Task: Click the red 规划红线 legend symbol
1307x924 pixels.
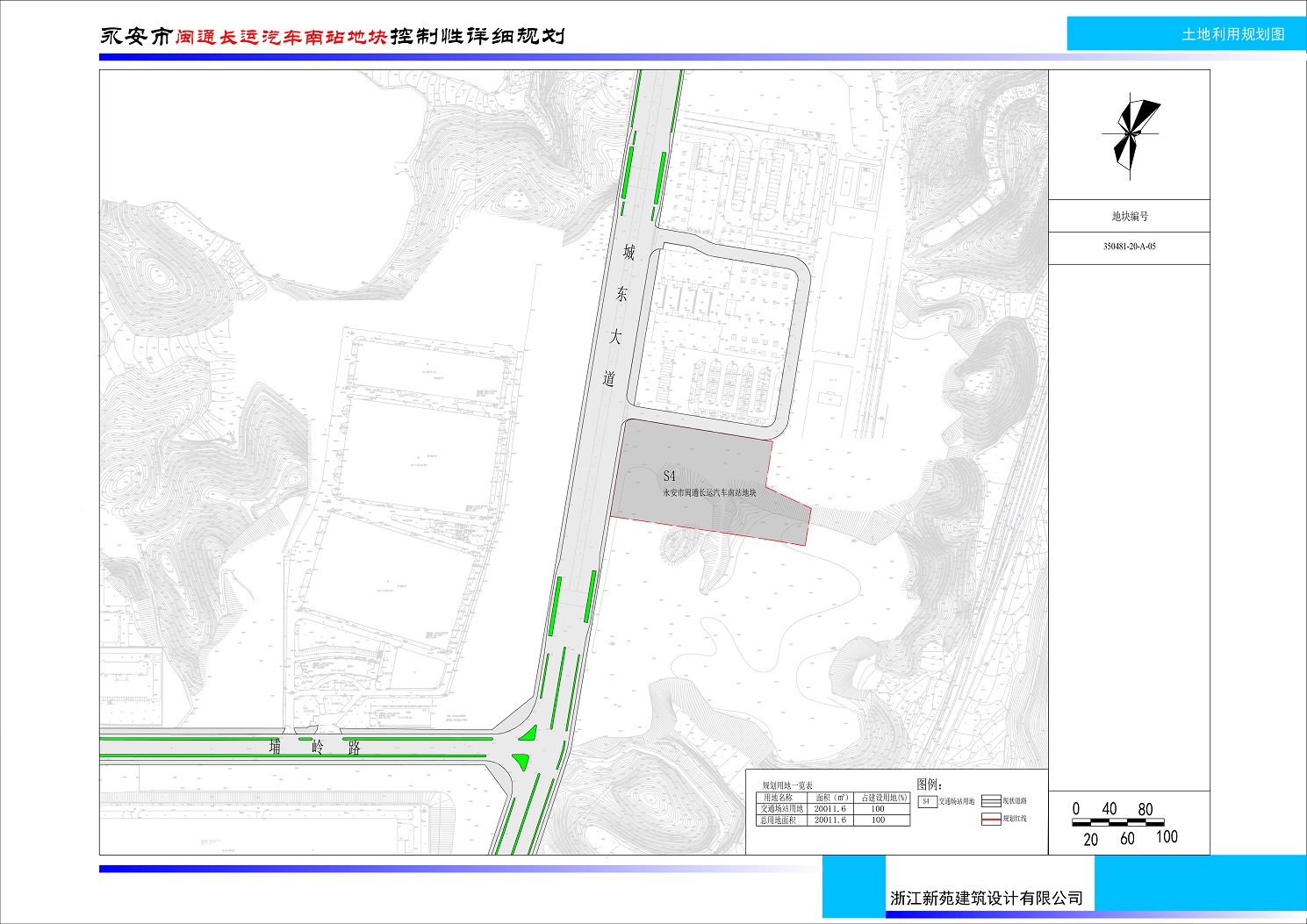Action: coord(990,819)
